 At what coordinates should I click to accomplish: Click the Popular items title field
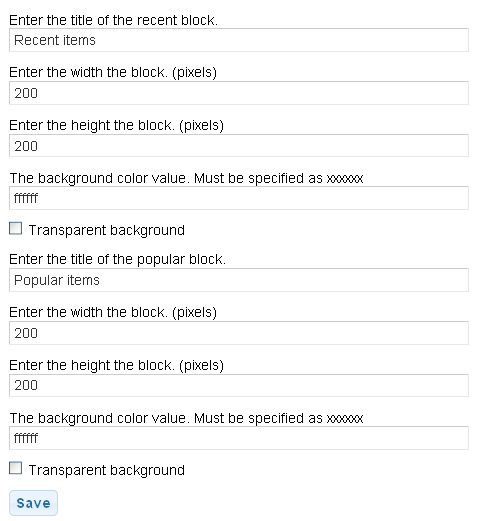pos(239,280)
